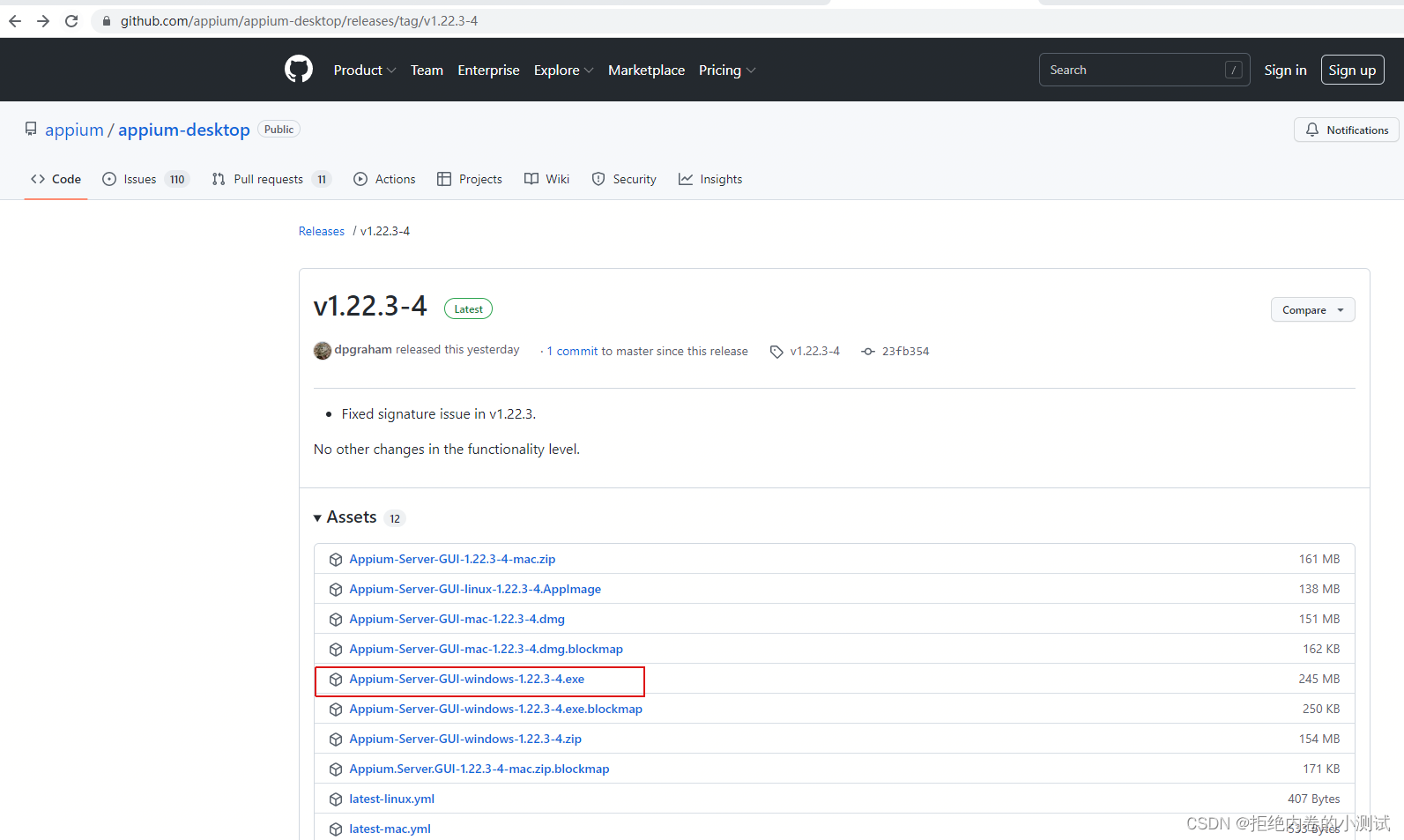
Task: Click the Sign in link
Action: coord(1285,70)
